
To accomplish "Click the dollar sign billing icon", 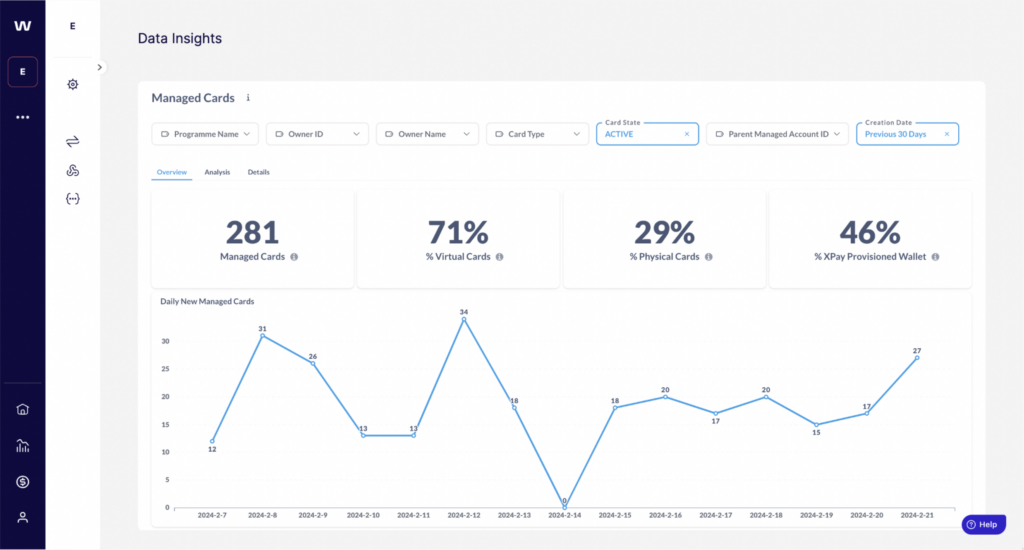I will [x=23, y=482].
